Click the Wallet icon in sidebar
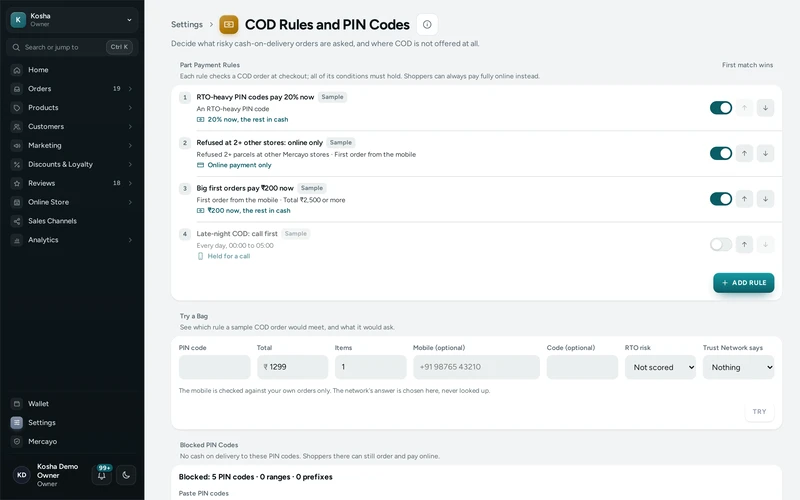Viewport: 800px width, 500px height. (17, 404)
